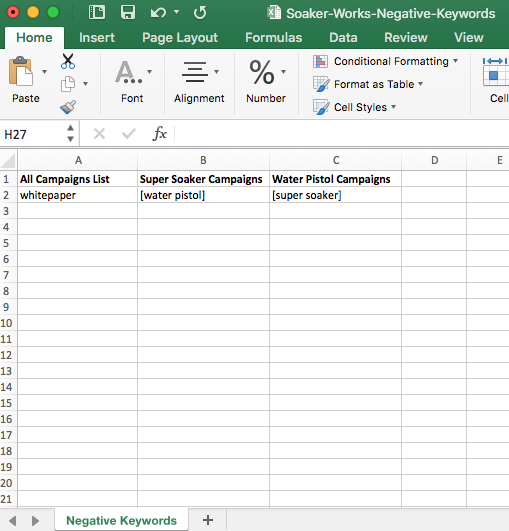Open the Alignment group icon
Image resolution: width=509 pixels, height=531 pixels.
(x=194, y=72)
